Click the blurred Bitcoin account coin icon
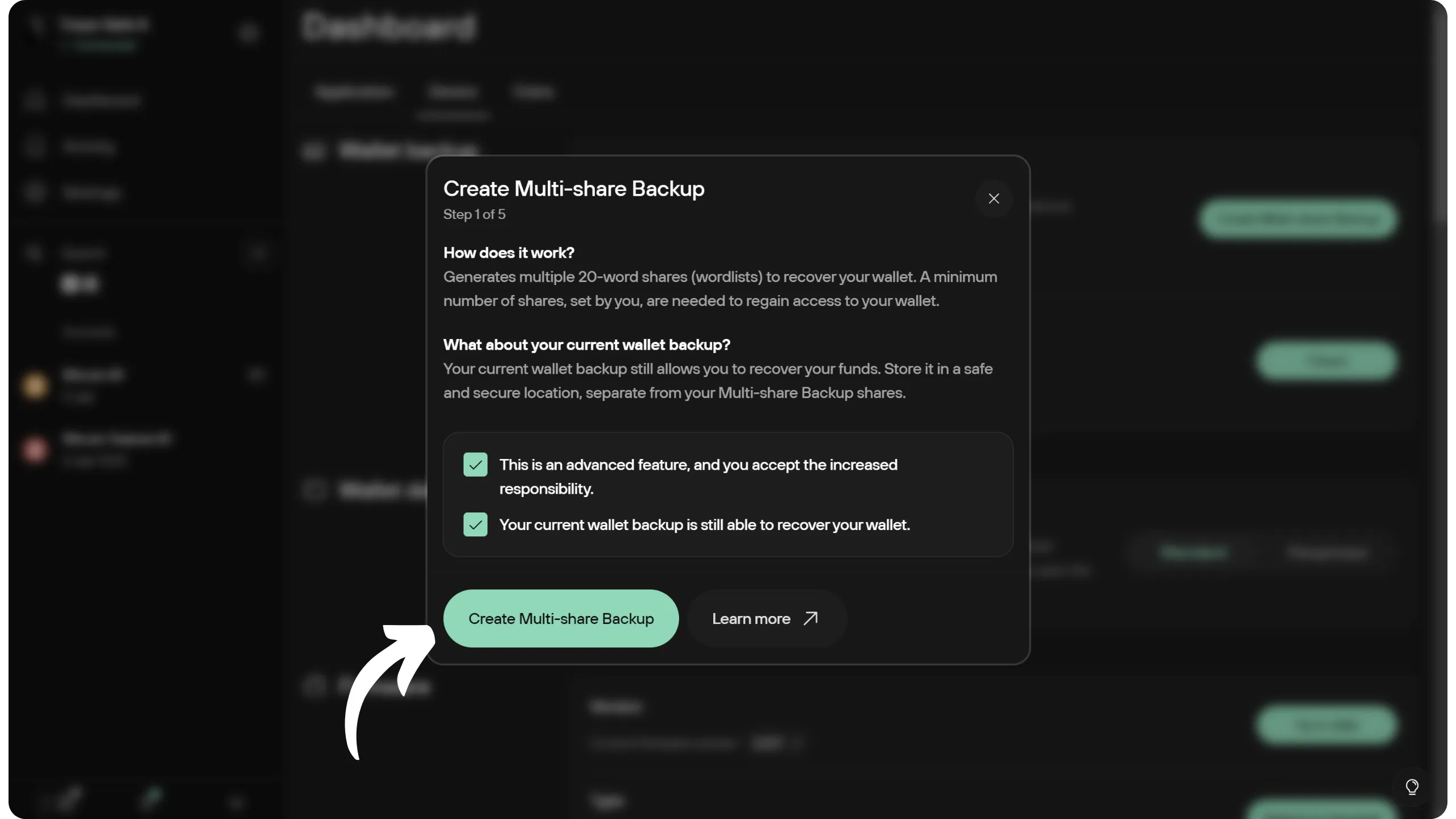Screen dimensions: 1456x819 click(x=35, y=386)
